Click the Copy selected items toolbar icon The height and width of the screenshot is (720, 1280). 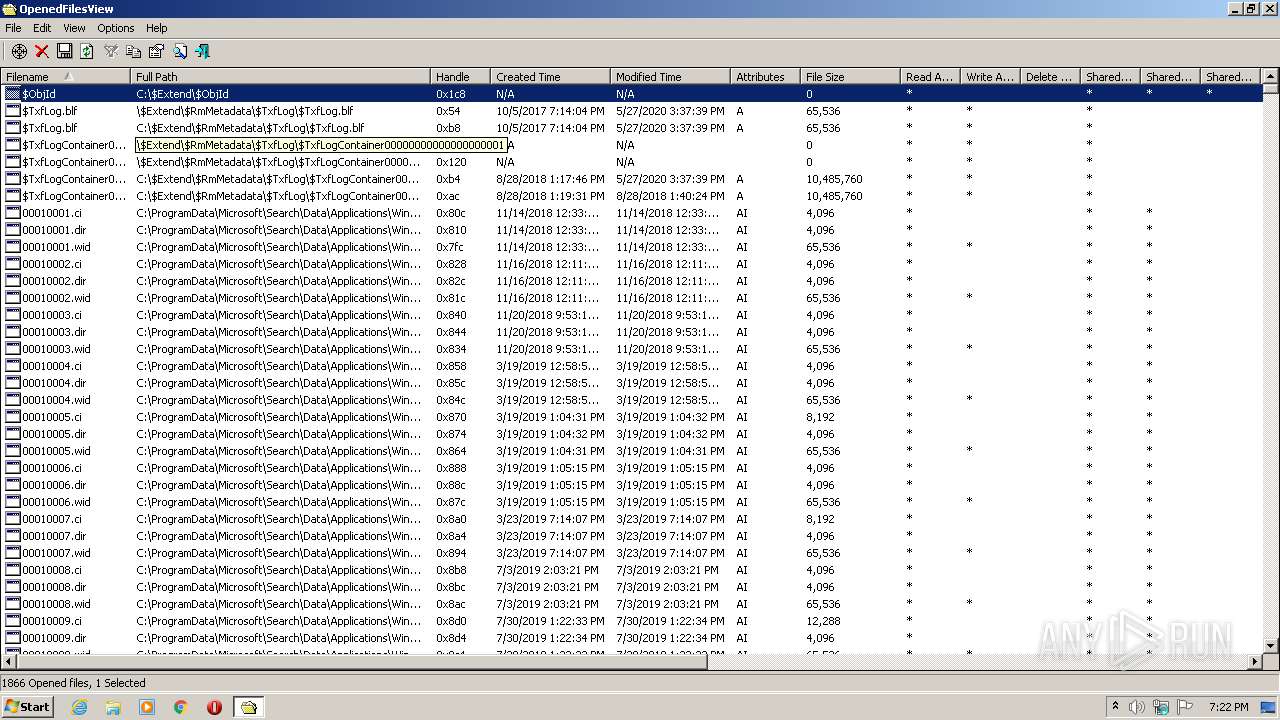(x=133, y=51)
